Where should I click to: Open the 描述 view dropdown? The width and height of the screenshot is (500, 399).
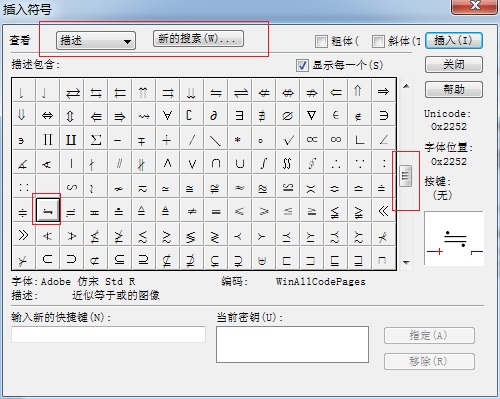point(96,41)
